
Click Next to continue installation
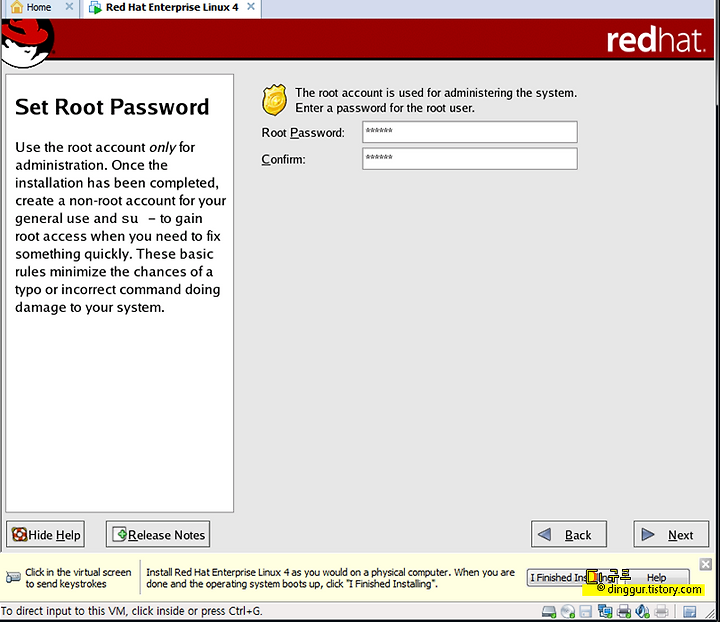(671, 534)
